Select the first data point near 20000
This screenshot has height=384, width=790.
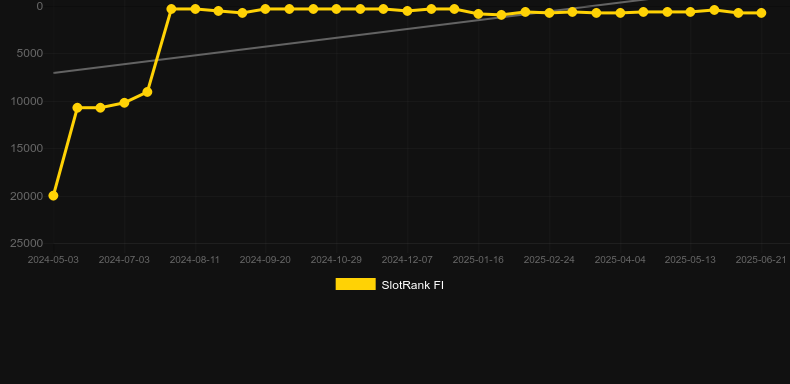(x=53, y=196)
